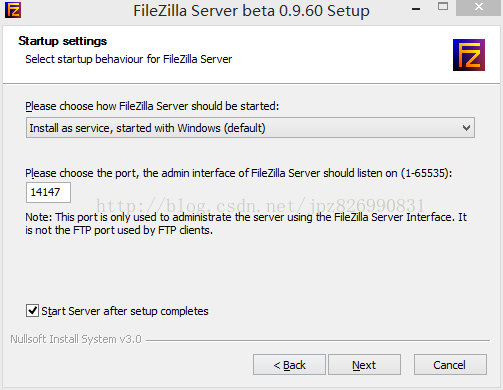Click the admin interface port label
The image size is (503, 390).
tap(239, 173)
